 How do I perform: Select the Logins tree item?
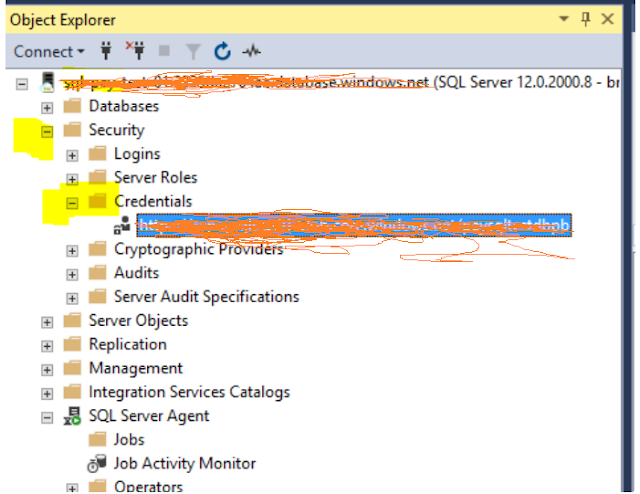click(137, 154)
